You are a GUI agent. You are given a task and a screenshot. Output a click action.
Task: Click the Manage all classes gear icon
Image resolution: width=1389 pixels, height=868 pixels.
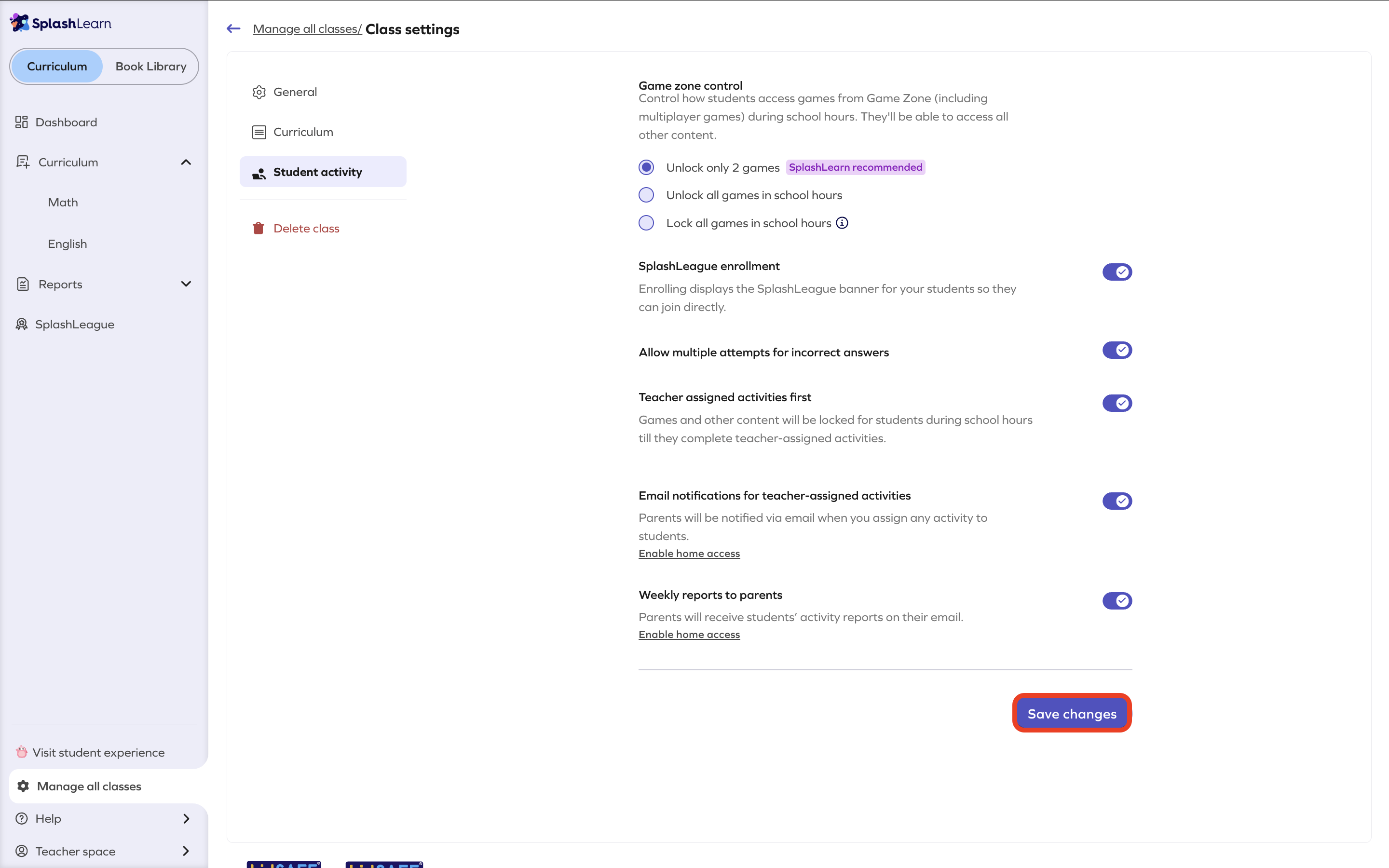point(23,786)
